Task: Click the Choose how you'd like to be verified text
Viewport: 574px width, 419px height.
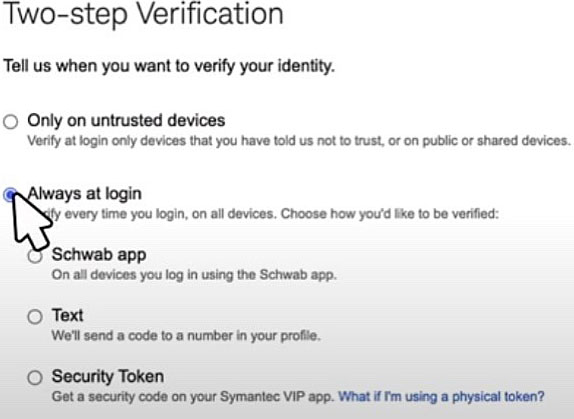Action: pos(390,214)
